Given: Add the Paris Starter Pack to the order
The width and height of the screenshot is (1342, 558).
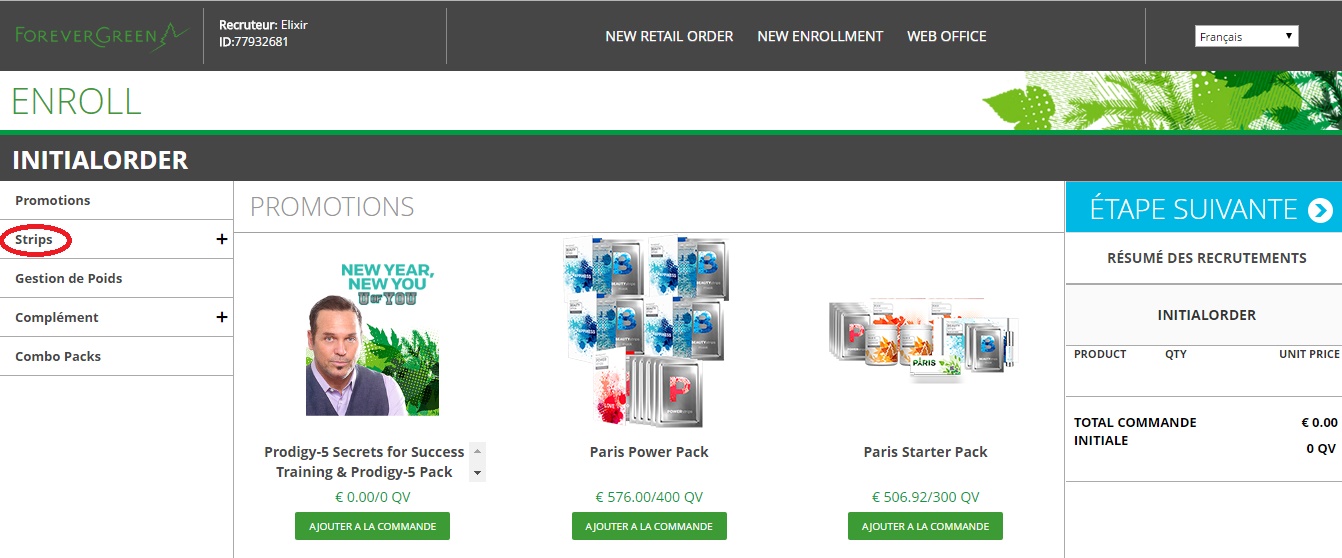Looking at the screenshot, I should [925, 526].
